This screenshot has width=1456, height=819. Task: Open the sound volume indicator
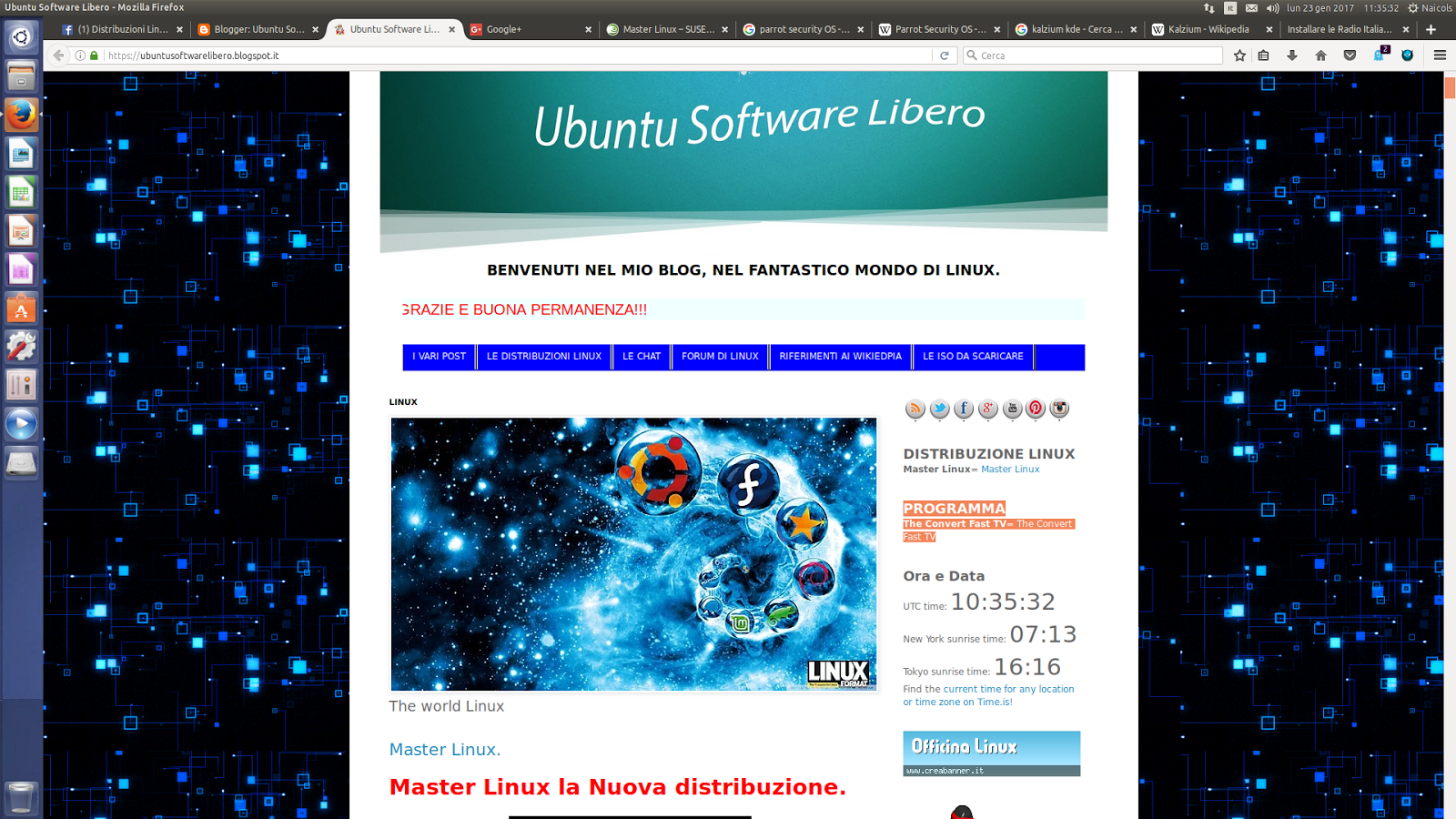[x=1272, y=7]
